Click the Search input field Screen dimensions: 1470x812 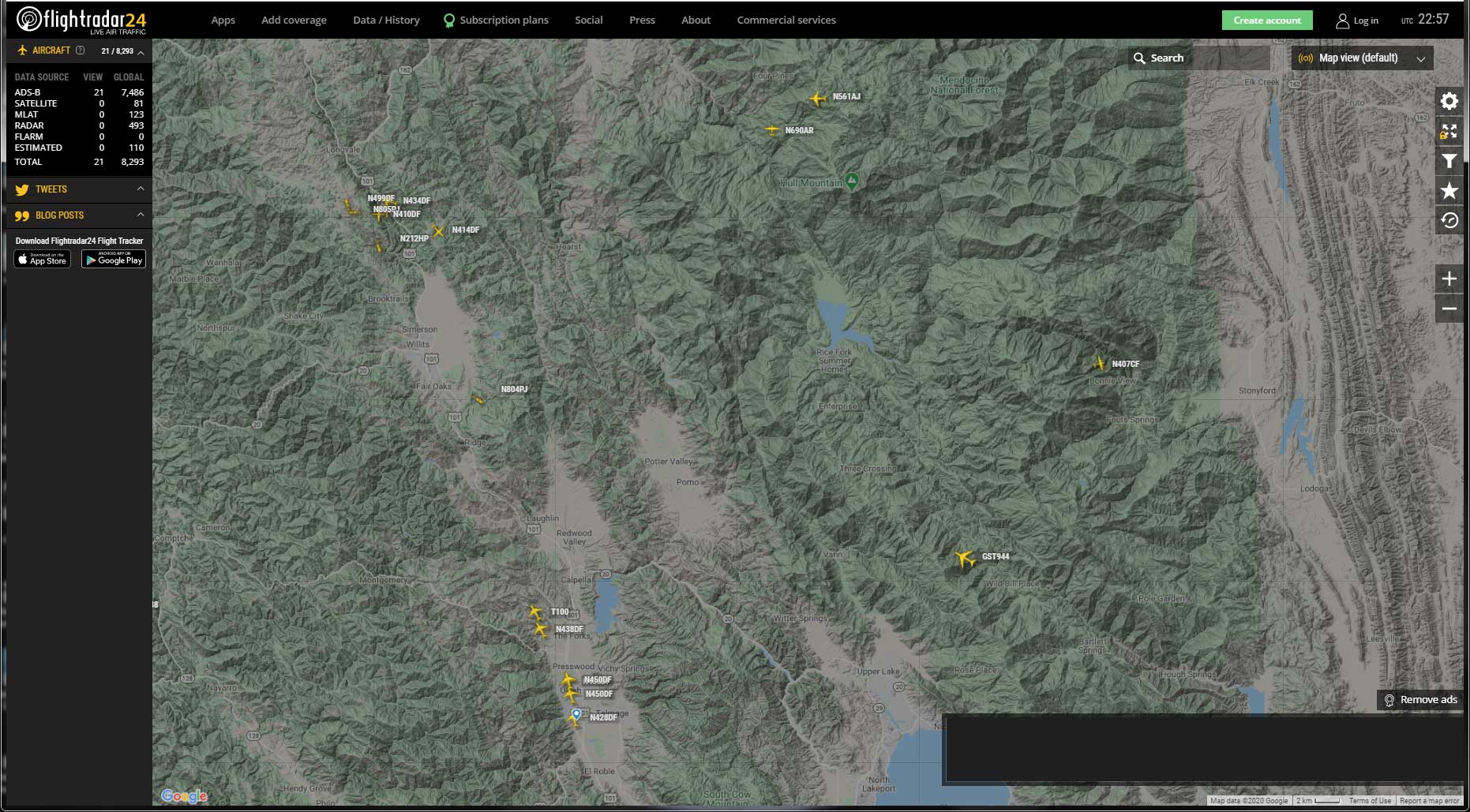tap(1206, 58)
